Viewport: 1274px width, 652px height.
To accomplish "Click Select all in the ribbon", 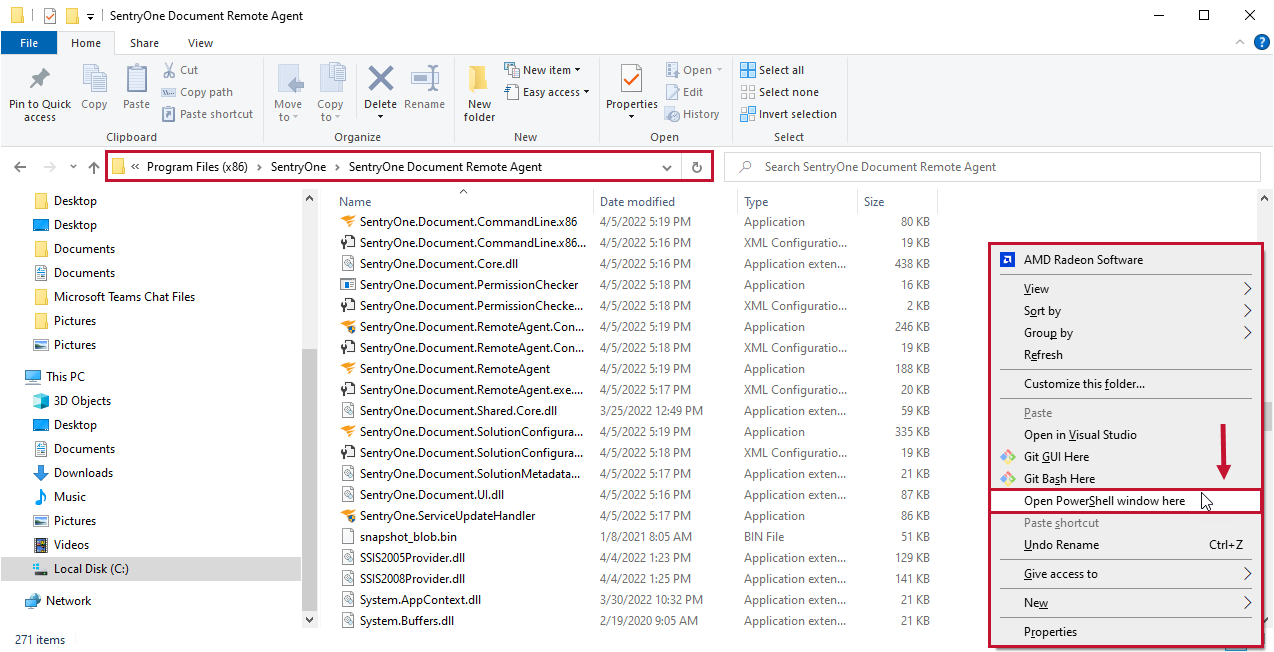I will point(772,70).
